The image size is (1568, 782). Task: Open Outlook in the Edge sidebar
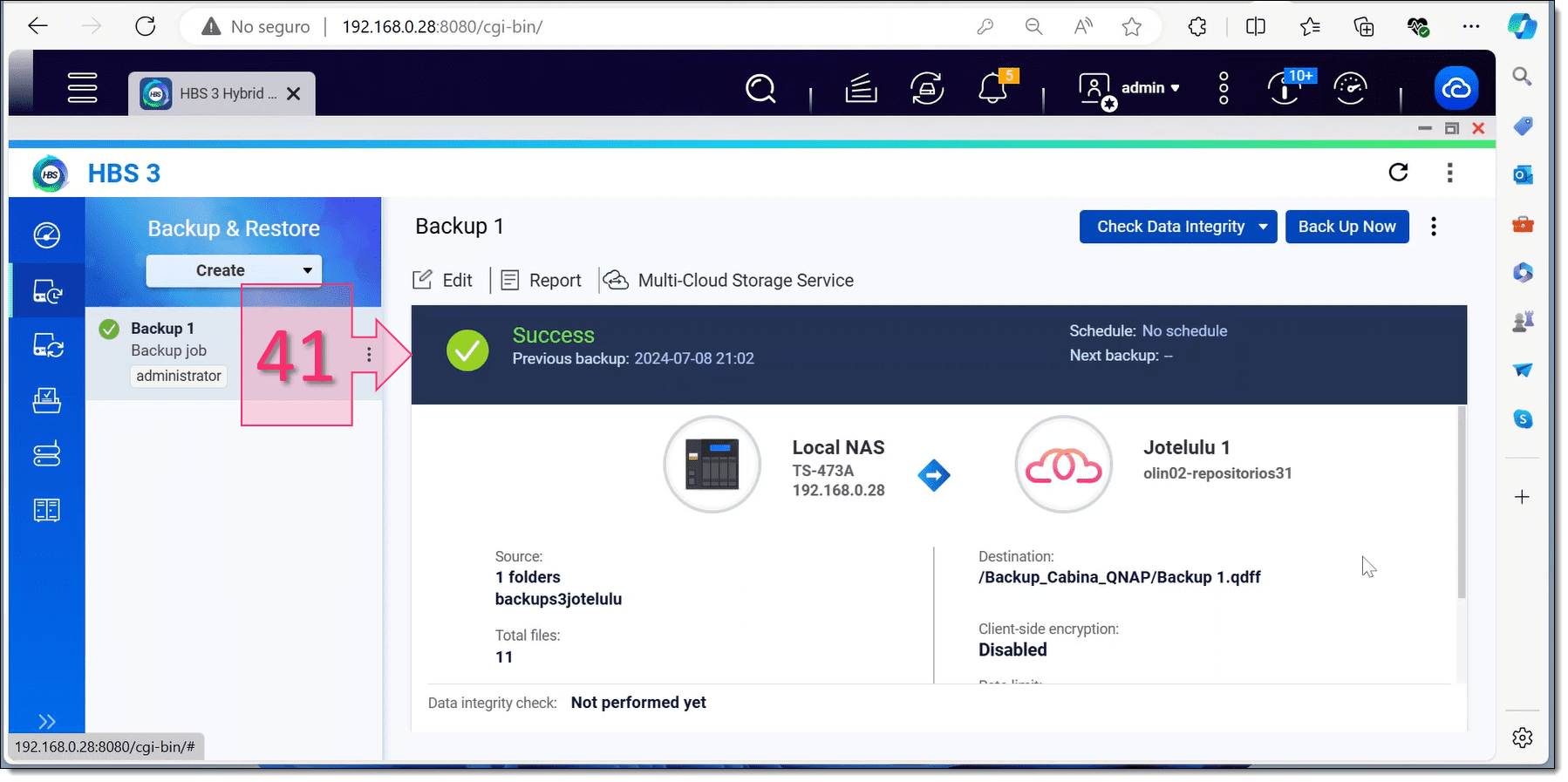click(x=1523, y=175)
